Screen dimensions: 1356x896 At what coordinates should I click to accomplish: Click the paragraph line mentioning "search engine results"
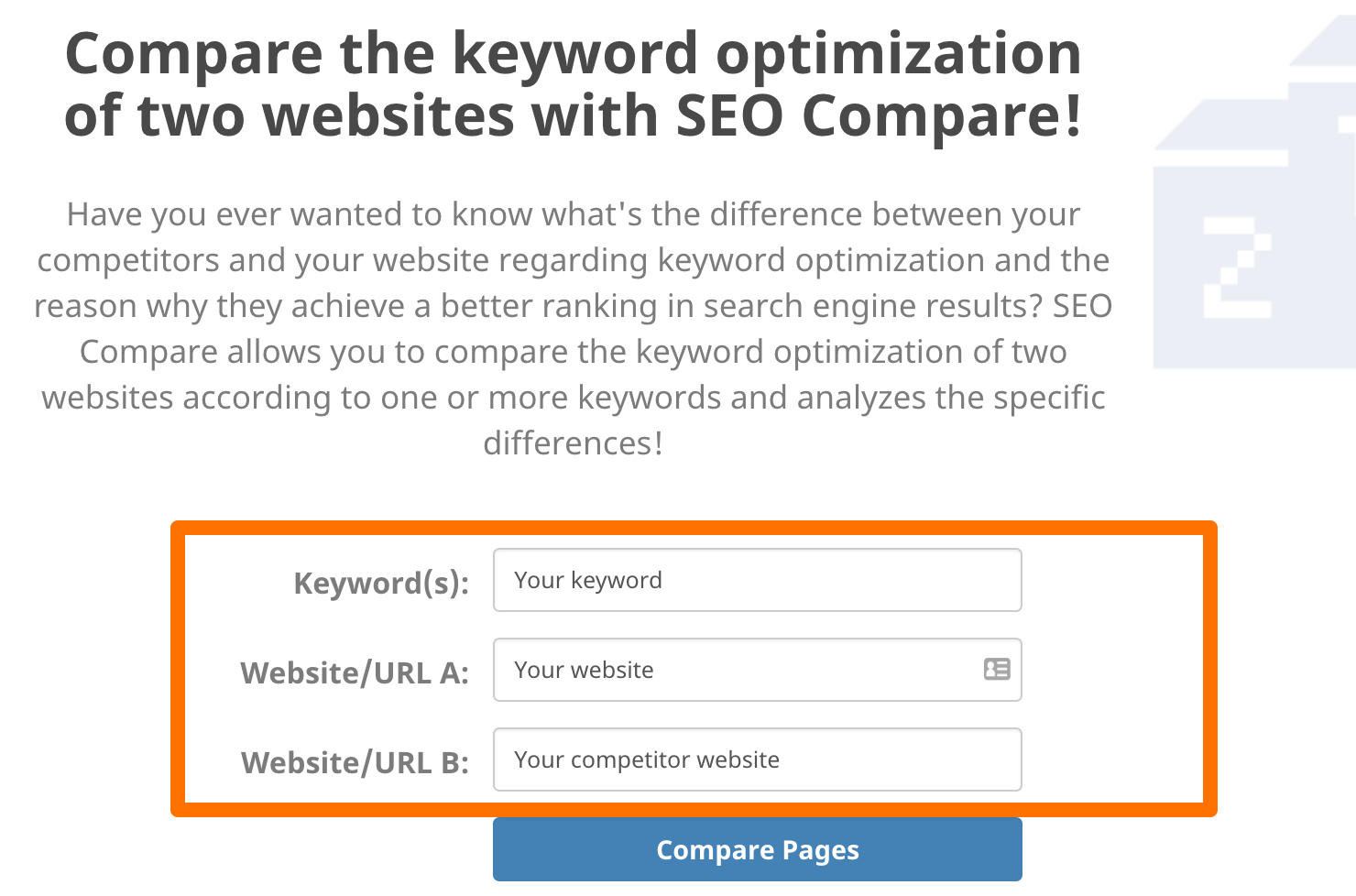(574, 306)
